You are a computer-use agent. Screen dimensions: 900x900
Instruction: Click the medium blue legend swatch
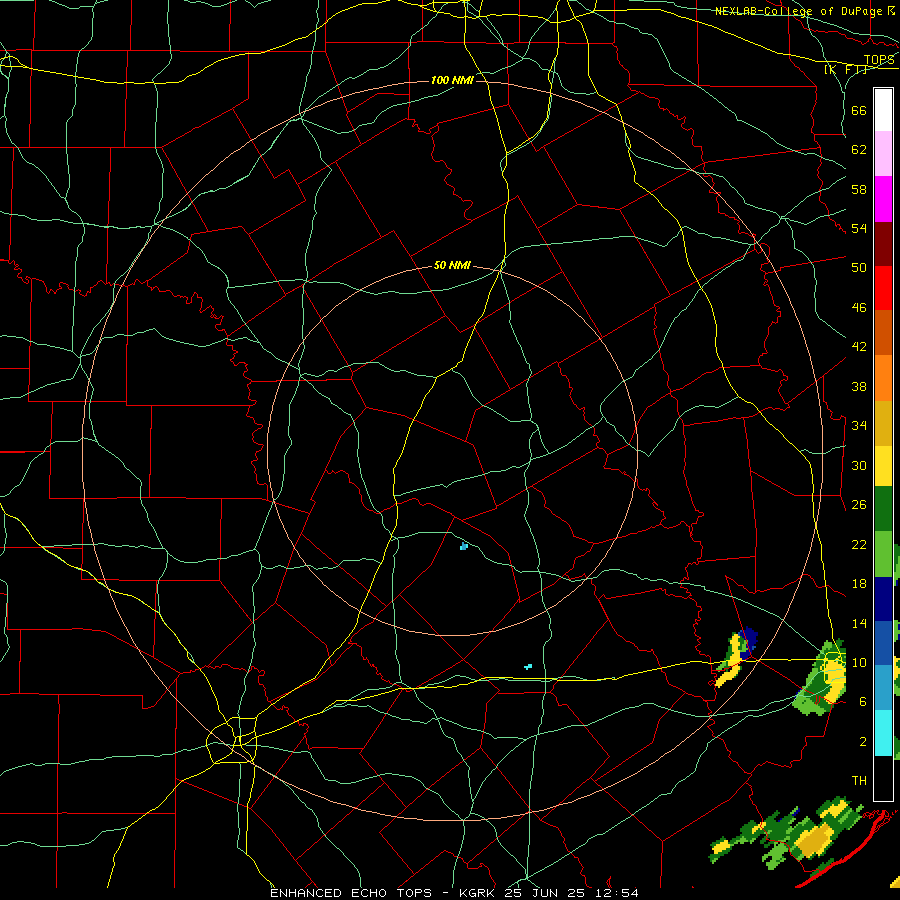(883, 642)
